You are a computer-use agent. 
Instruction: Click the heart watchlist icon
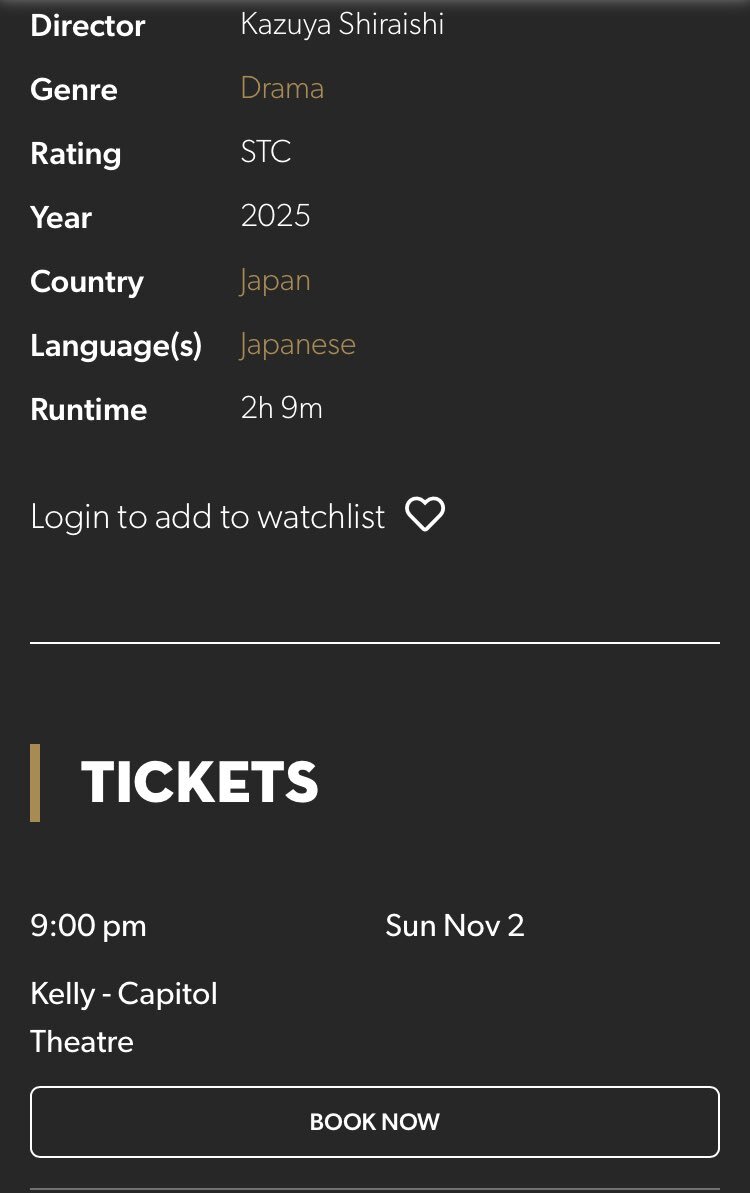pyautogui.click(x=425, y=515)
